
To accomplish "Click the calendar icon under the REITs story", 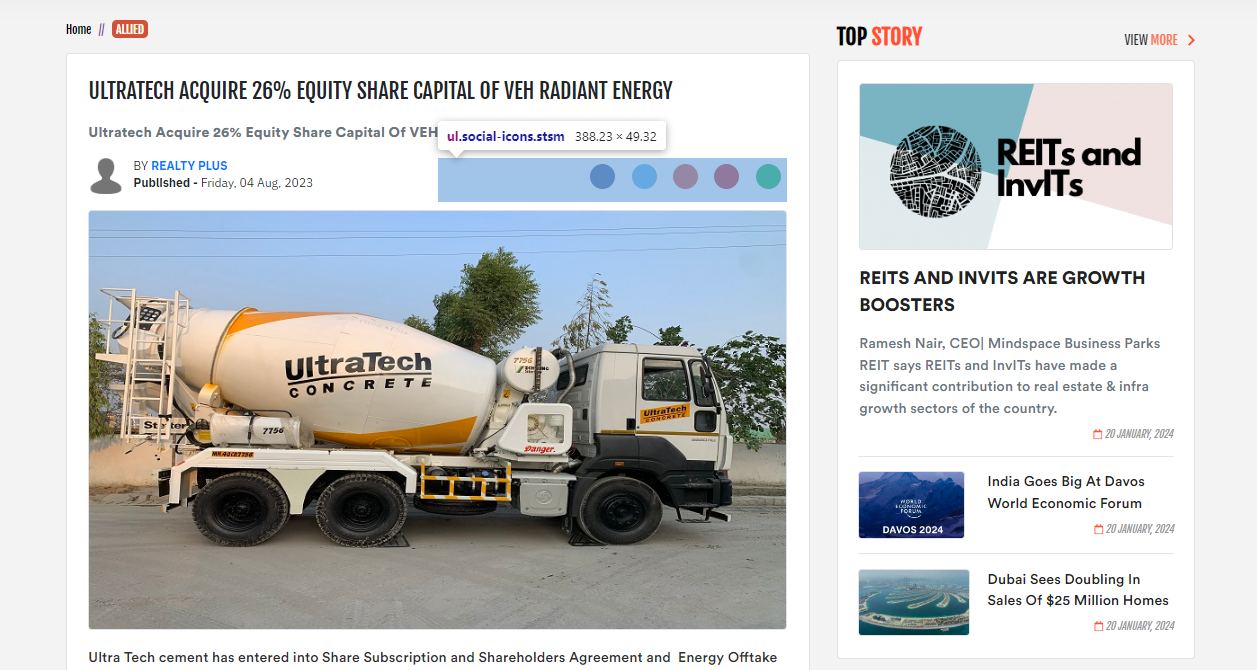I will pyautogui.click(x=1097, y=434).
